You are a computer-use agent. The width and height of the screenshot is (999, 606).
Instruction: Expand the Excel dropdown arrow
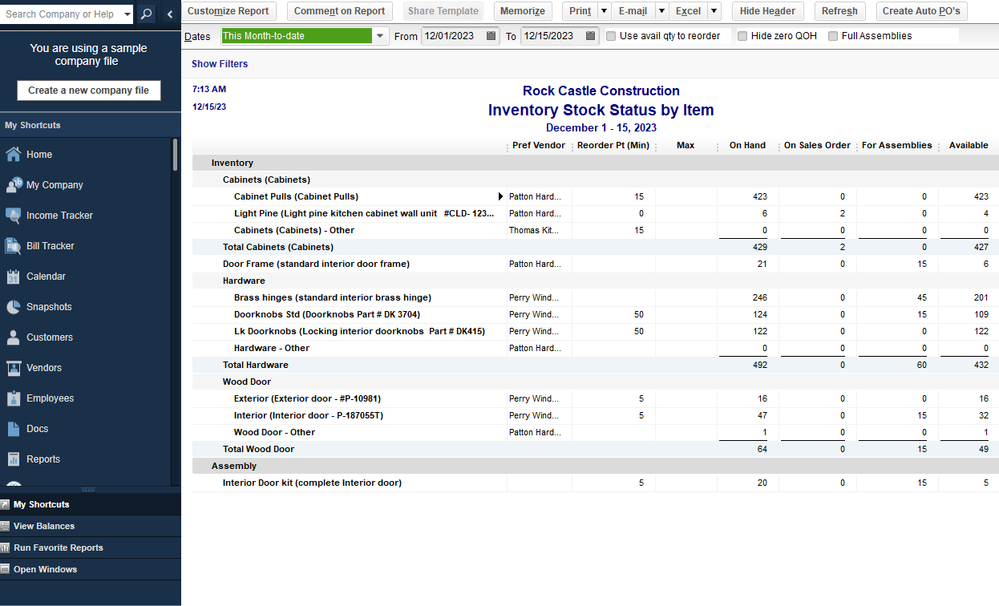coord(714,11)
